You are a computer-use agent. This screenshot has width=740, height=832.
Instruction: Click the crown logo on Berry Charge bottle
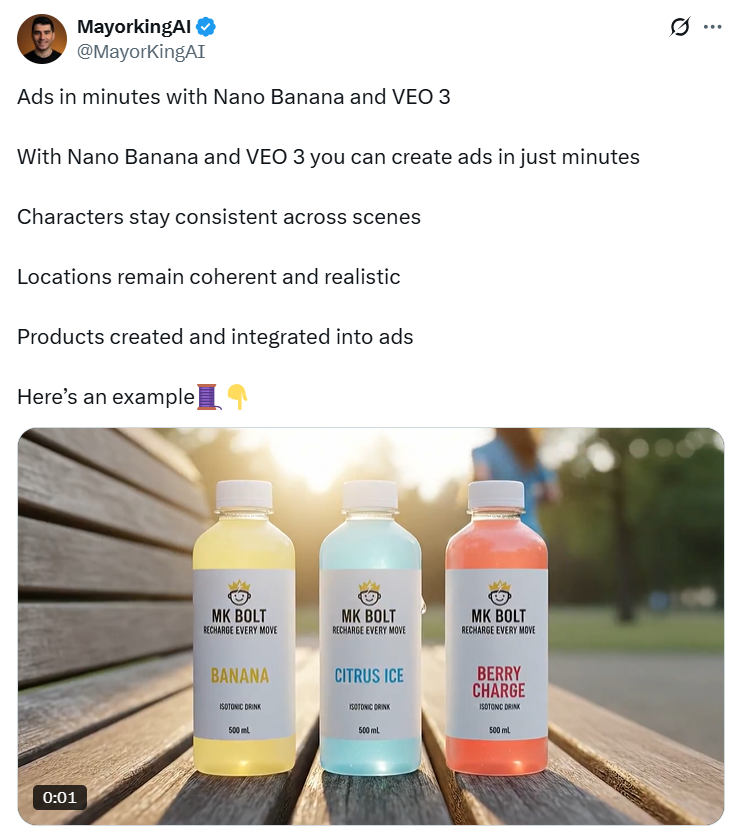[x=499, y=593]
